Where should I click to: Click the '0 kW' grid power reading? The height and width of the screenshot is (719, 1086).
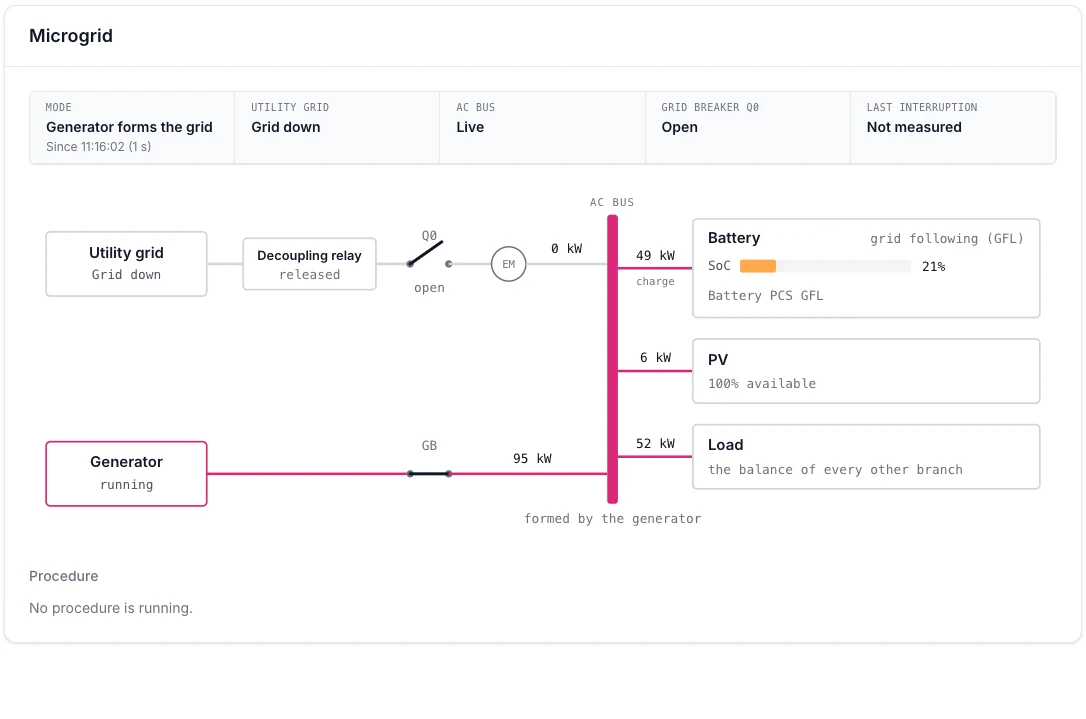point(567,249)
